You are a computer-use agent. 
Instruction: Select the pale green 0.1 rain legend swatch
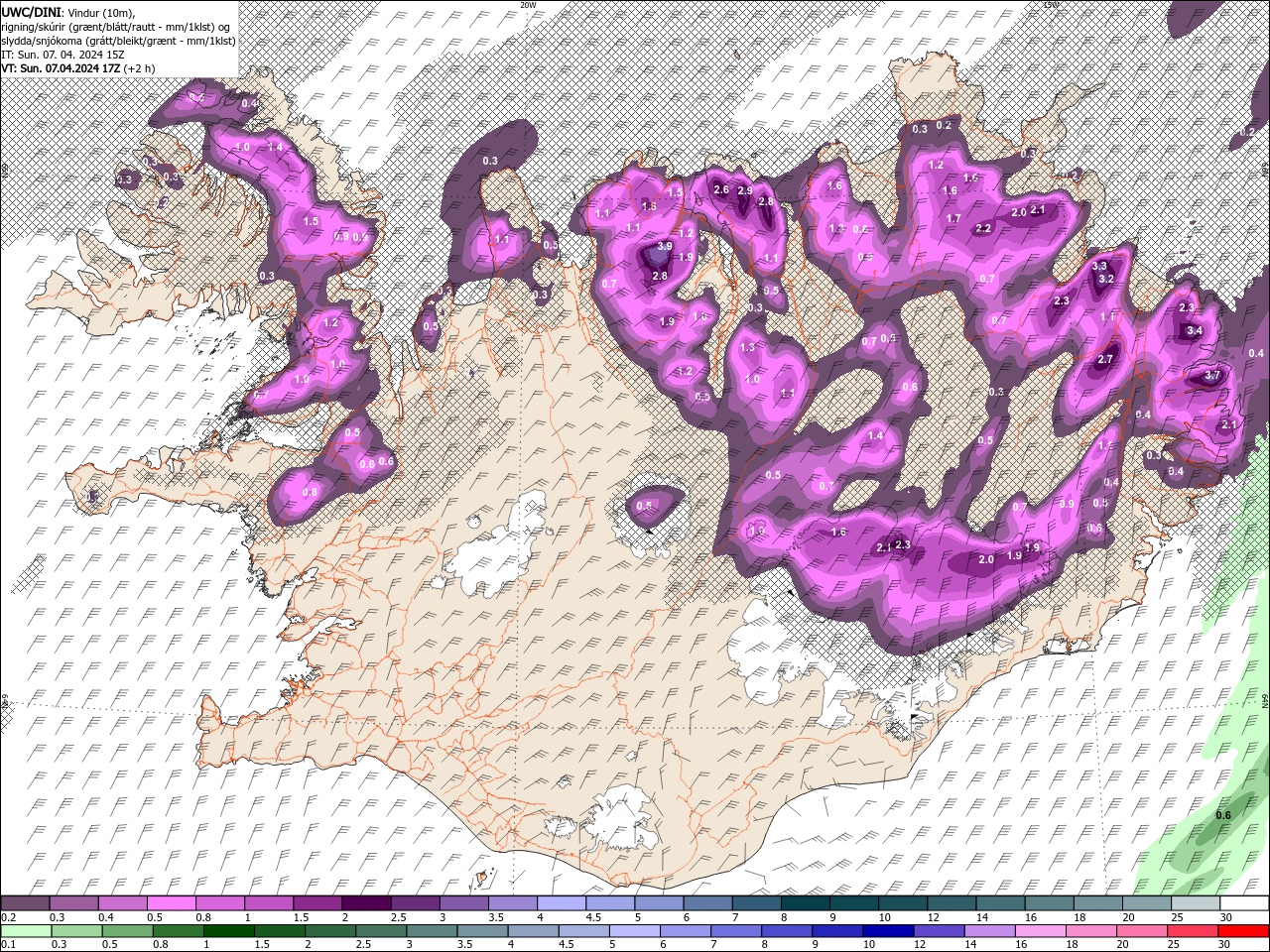pos(26,931)
